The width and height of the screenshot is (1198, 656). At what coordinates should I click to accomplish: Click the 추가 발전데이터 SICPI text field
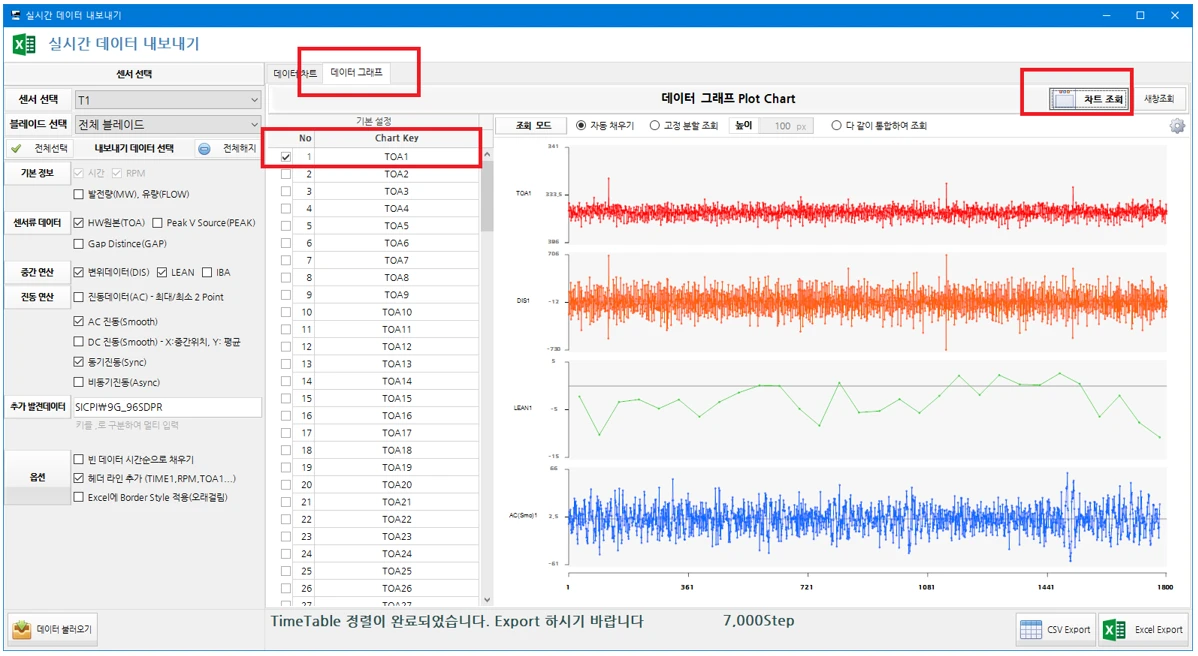coord(167,408)
